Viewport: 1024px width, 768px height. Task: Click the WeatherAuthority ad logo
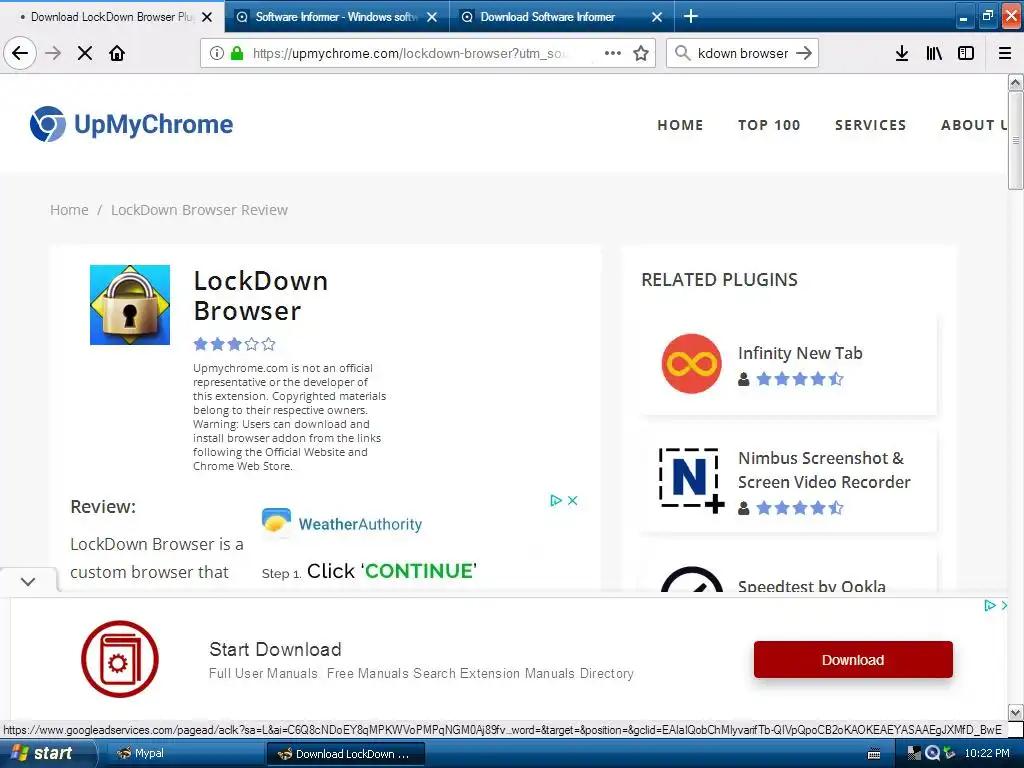342,524
